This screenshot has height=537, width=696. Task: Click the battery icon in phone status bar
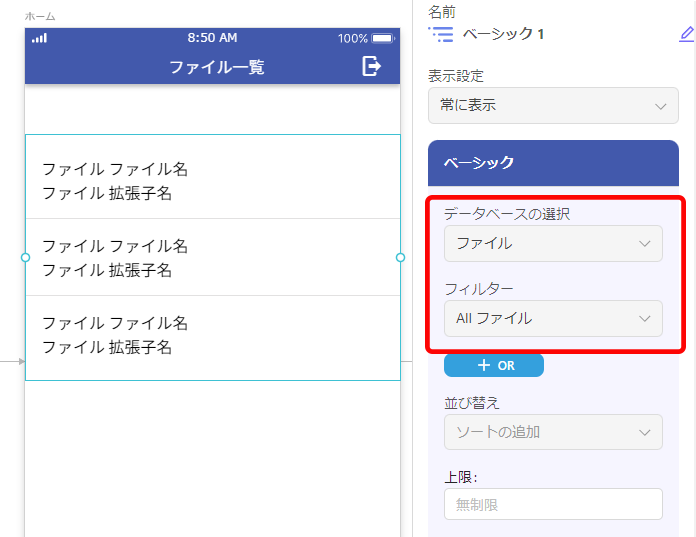coord(383,38)
